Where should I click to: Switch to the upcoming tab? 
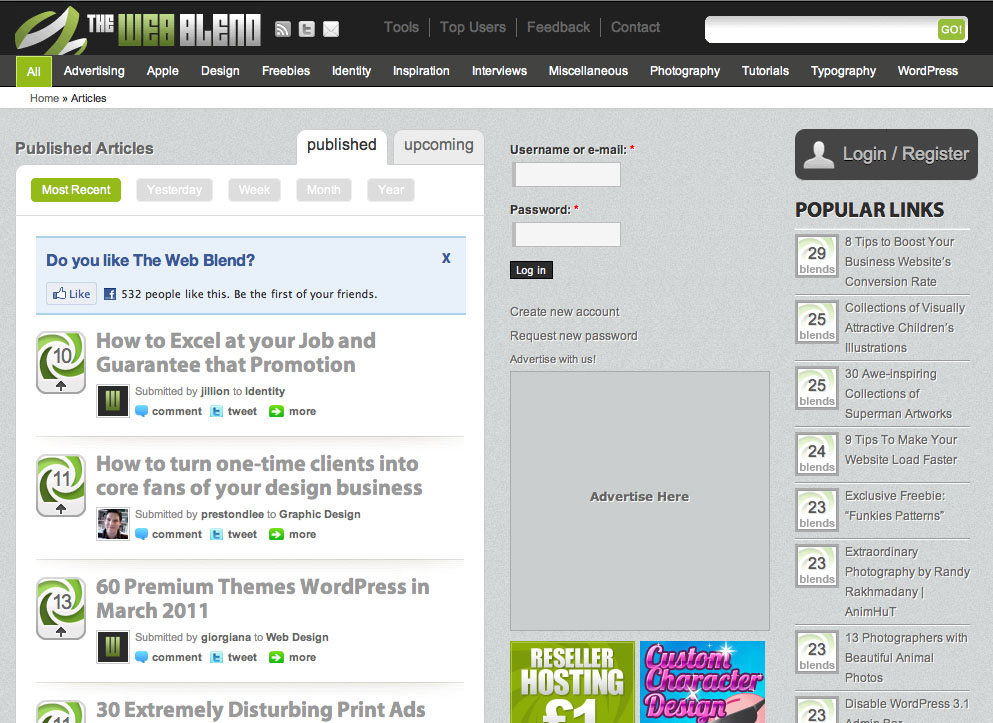[x=438, y=145]
